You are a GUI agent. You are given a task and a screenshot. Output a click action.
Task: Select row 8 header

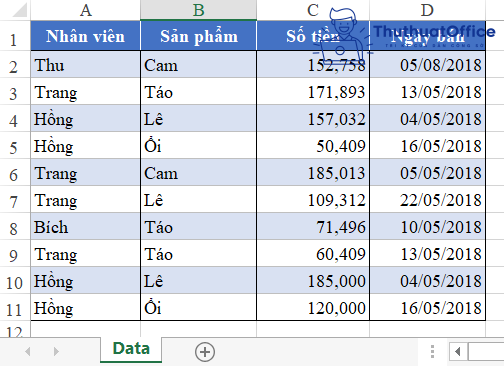pos(15,227)
